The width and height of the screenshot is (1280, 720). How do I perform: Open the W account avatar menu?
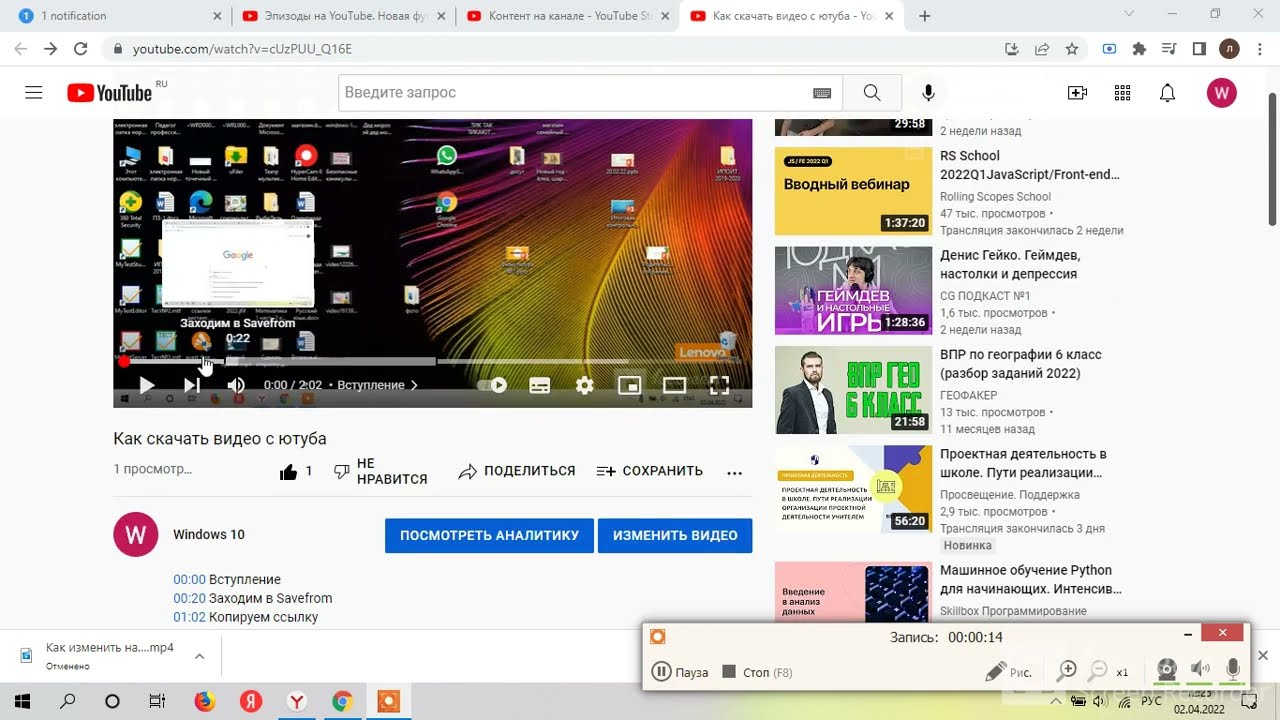point(1222,93)
